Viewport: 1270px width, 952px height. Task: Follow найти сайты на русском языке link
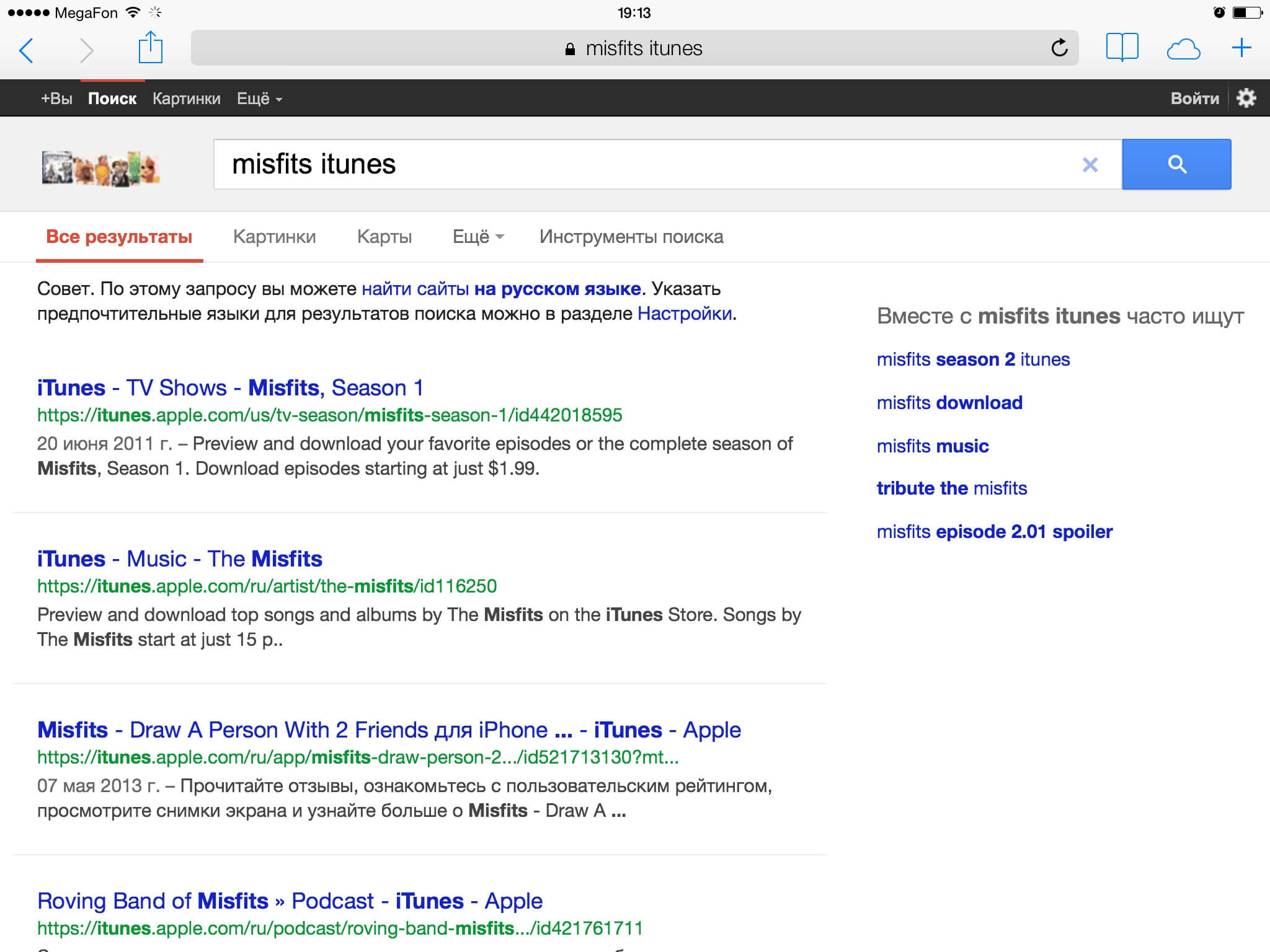click(501, 289)
